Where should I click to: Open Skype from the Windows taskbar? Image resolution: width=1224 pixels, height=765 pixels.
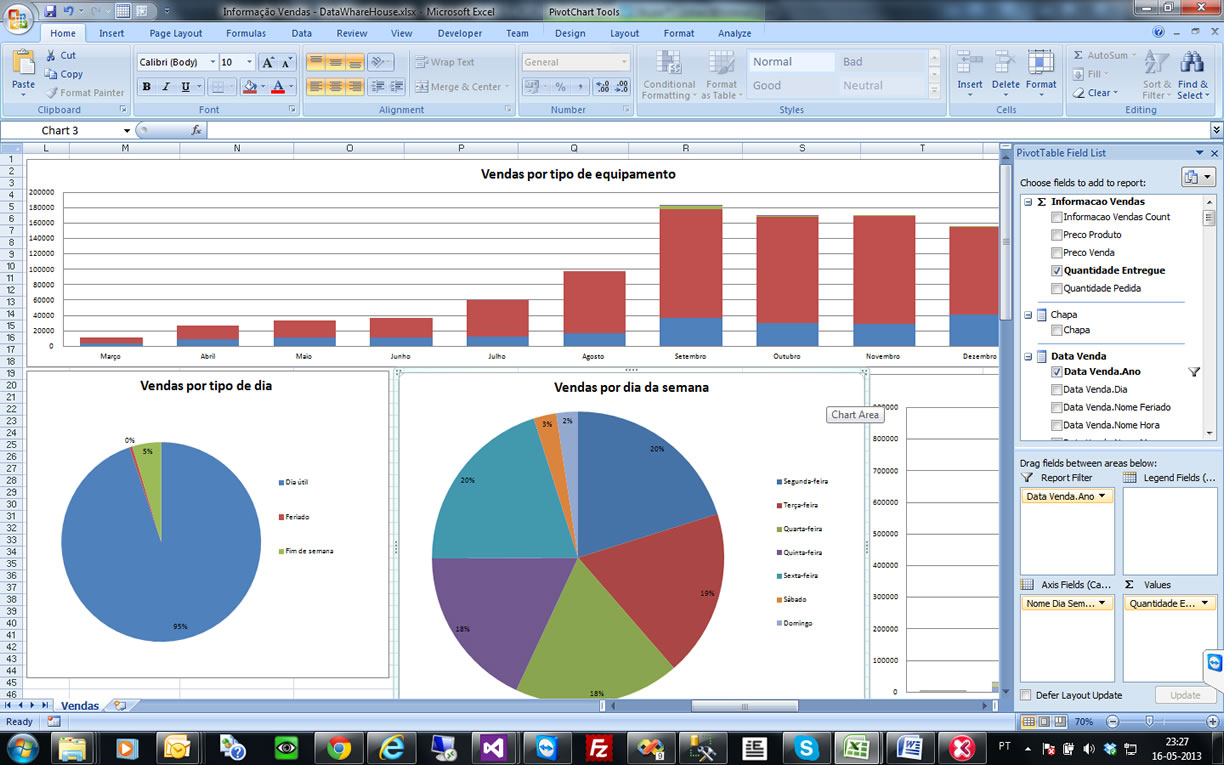point(807,747)
